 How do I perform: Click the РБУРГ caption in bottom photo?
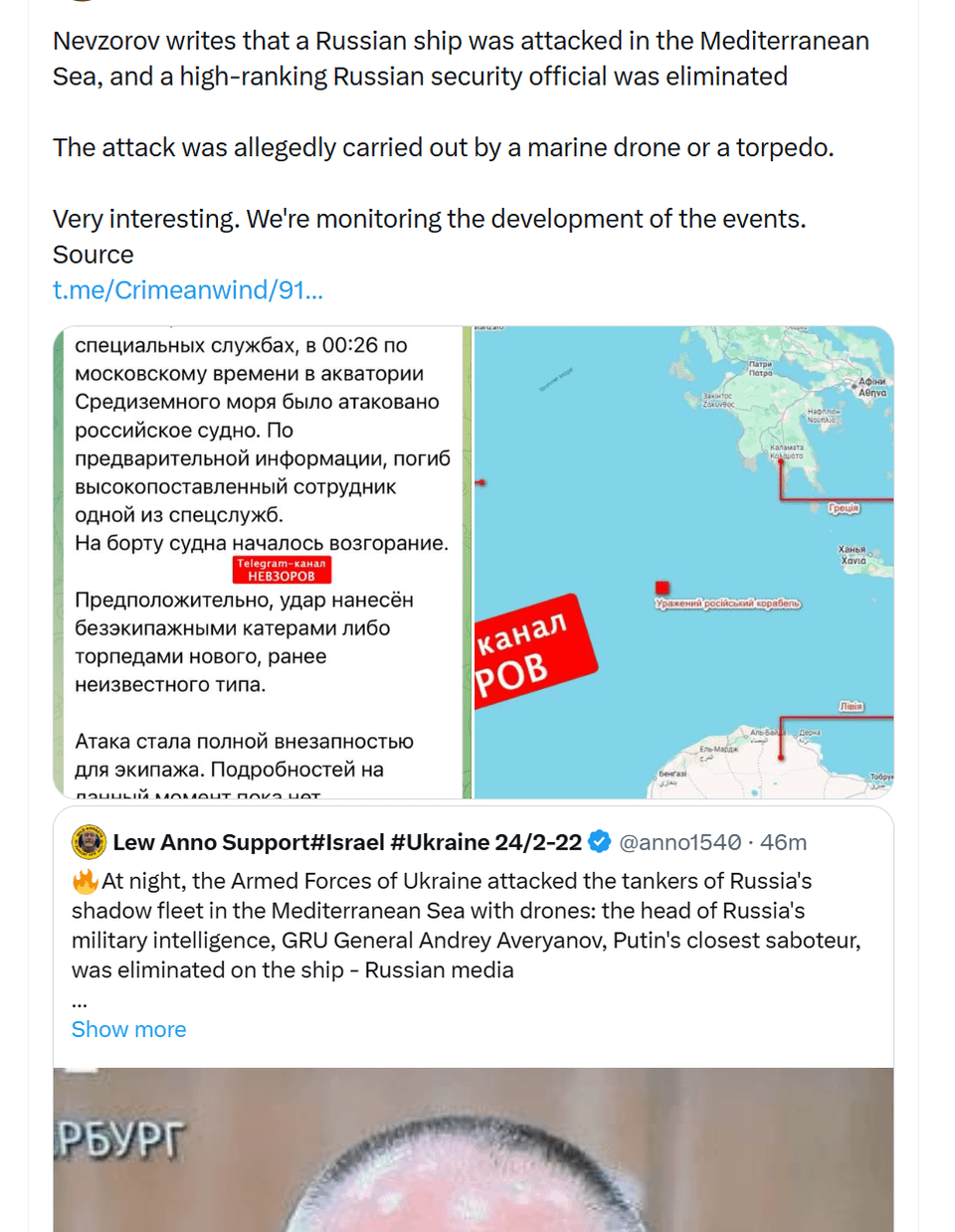[120, 1141]
